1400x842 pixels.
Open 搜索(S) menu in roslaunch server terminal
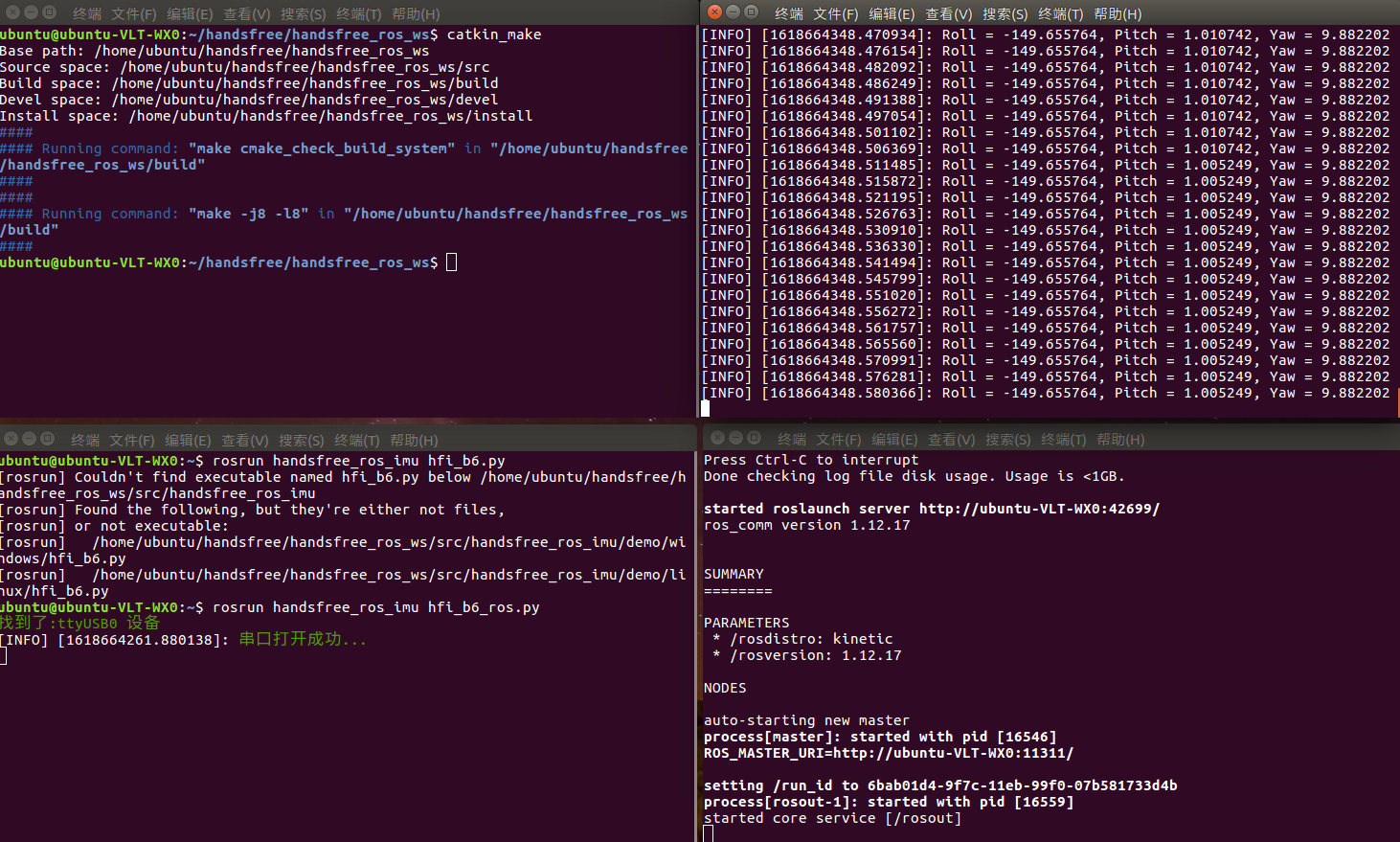[x=1007, y=439]
